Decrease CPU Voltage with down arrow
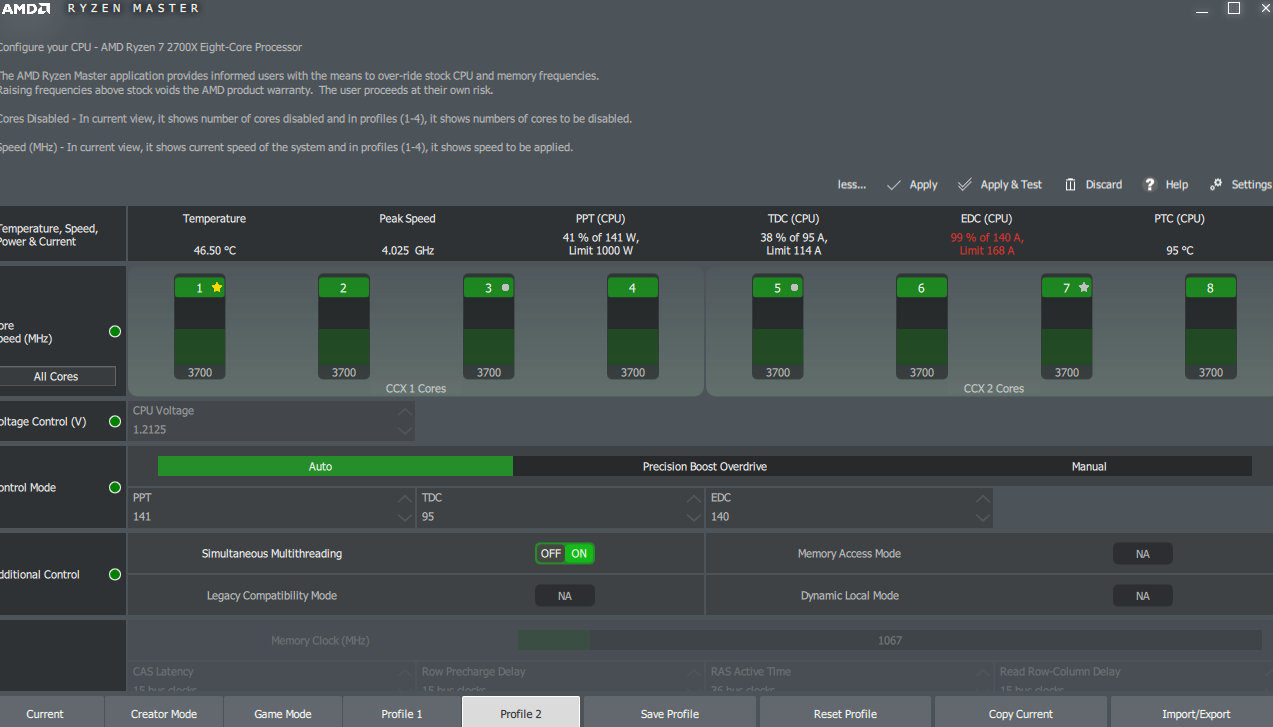 click(404, 431)
